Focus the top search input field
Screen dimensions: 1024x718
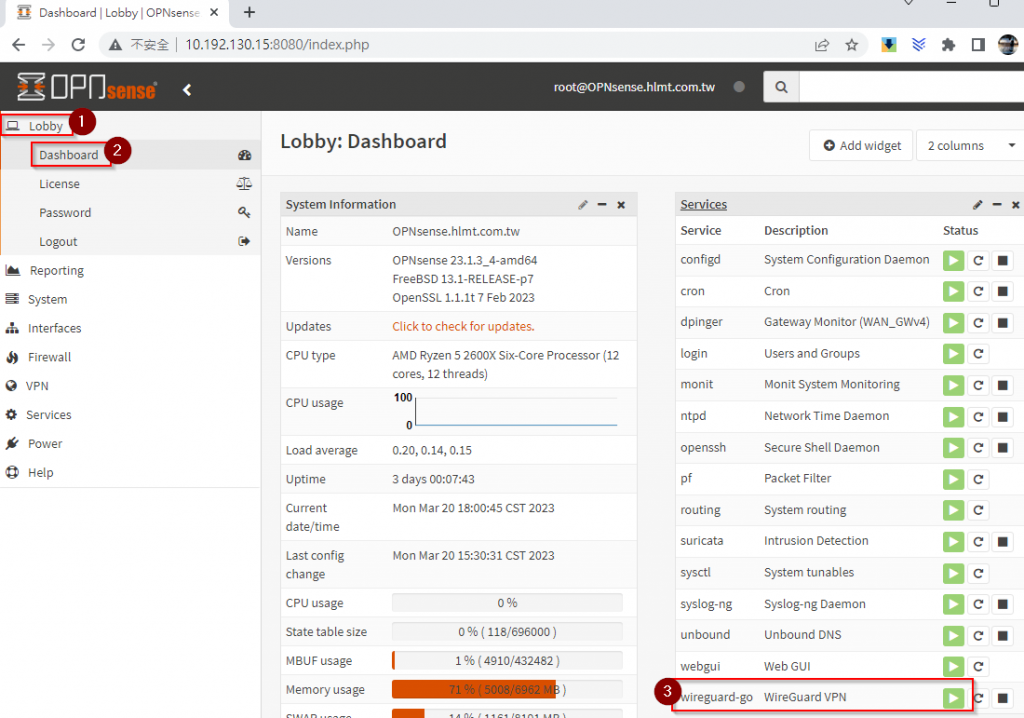pos(911,87)
